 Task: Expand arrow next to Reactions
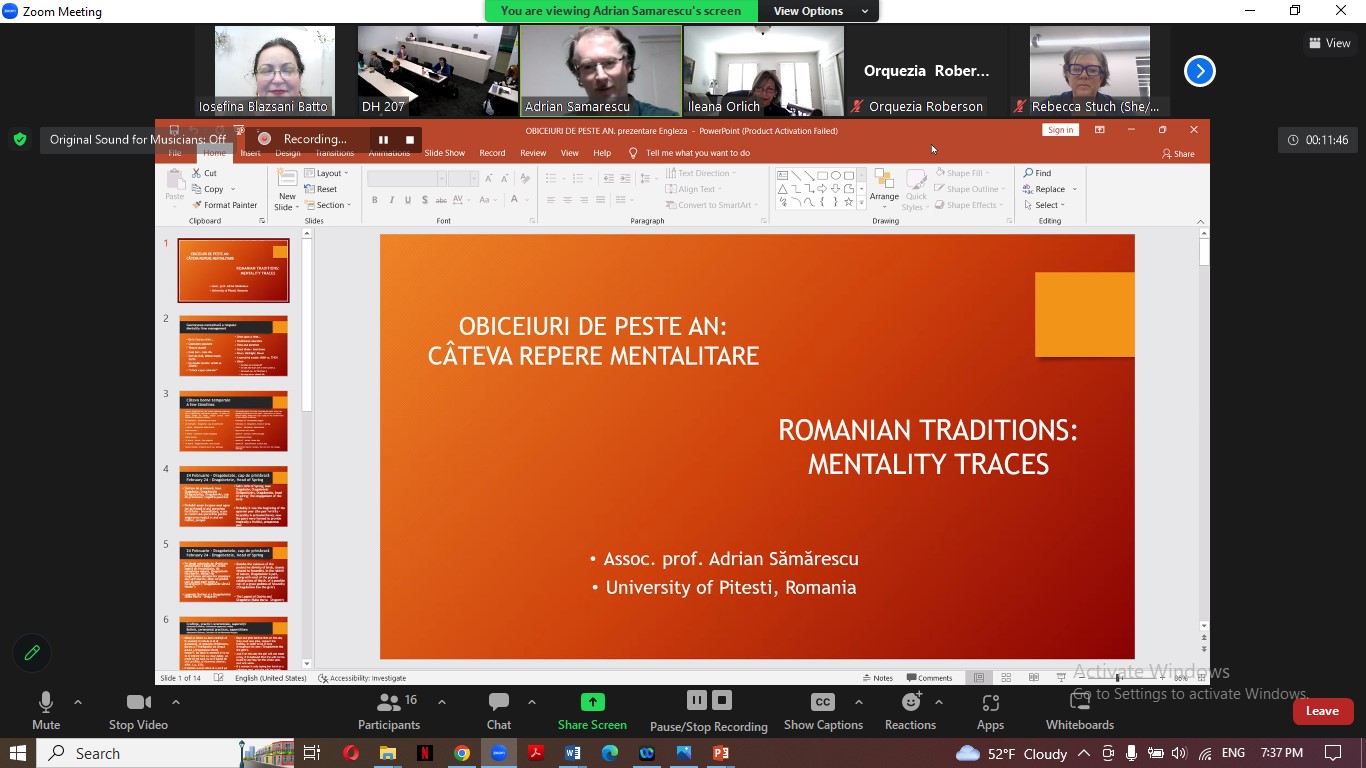[938, 702]
